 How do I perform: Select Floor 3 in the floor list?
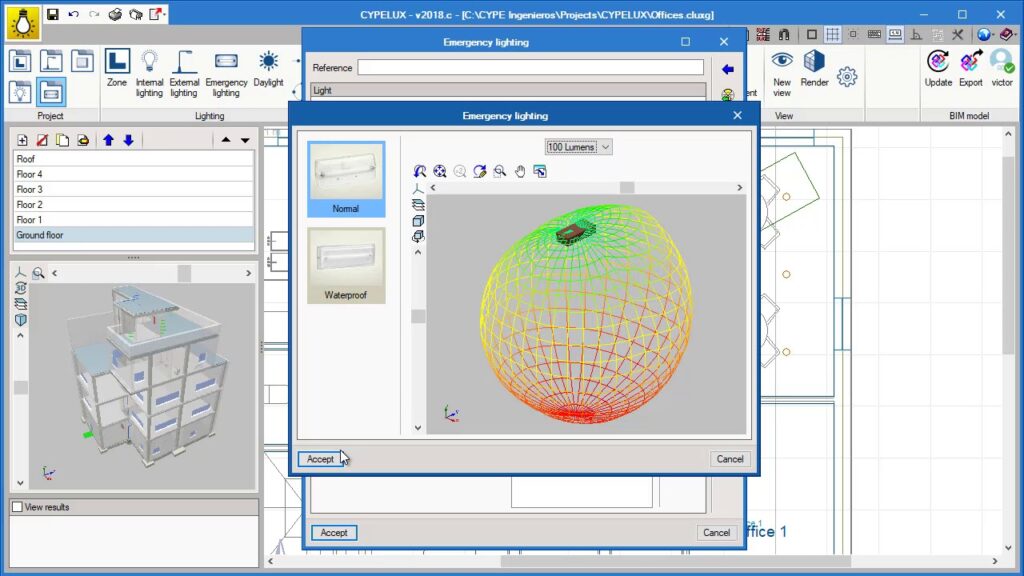[x=30, y=189]
